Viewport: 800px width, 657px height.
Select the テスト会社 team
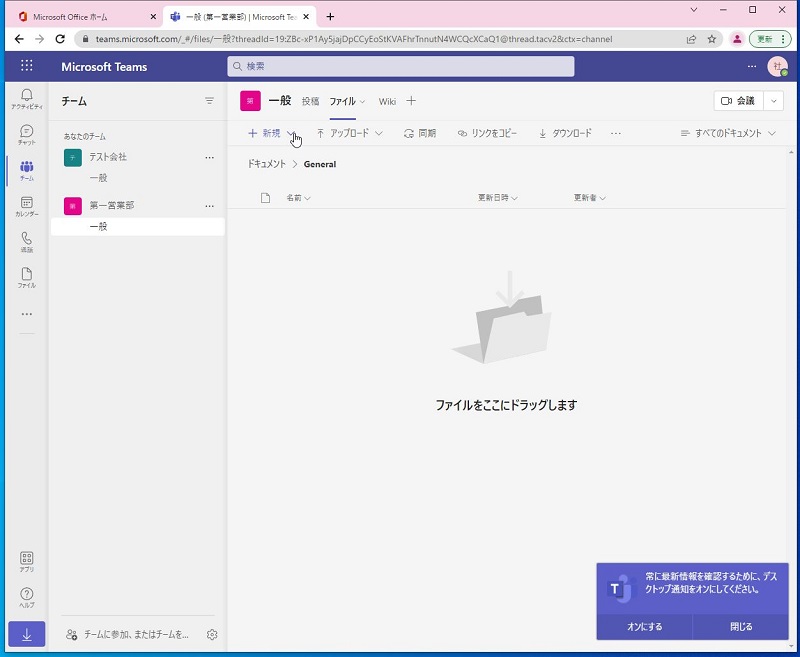click(108, 157)
